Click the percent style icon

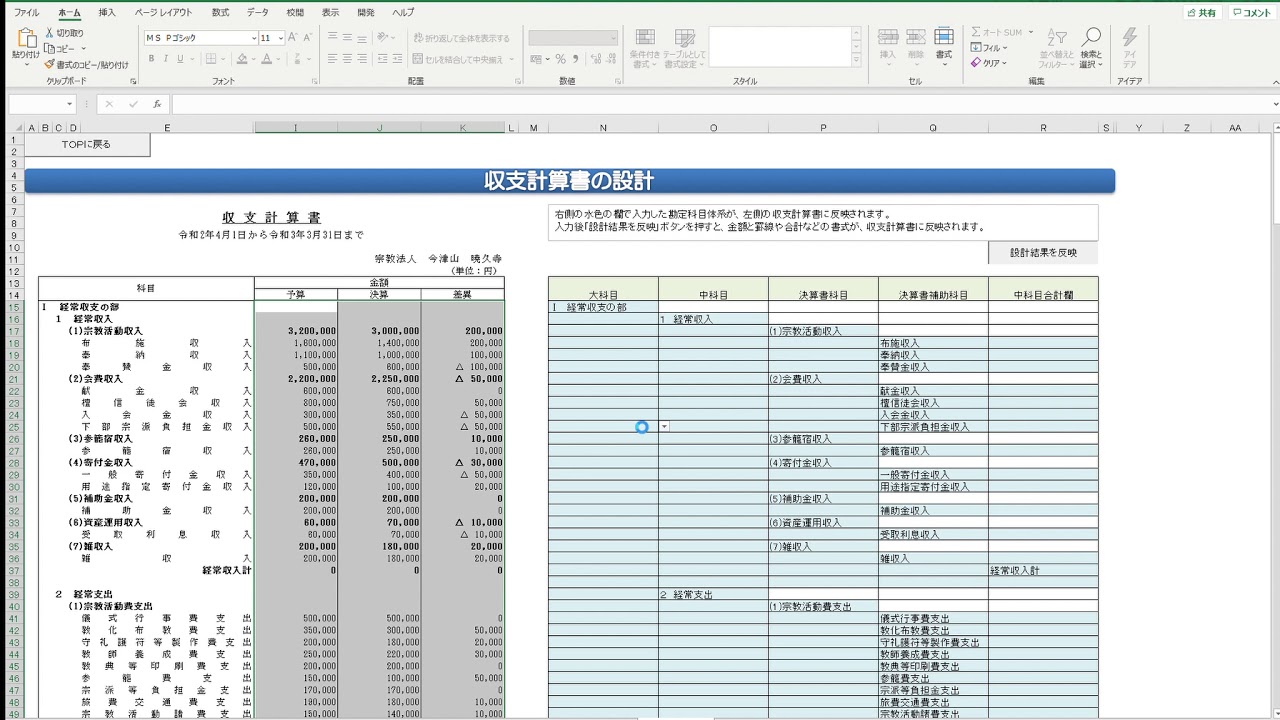point(561,59)
